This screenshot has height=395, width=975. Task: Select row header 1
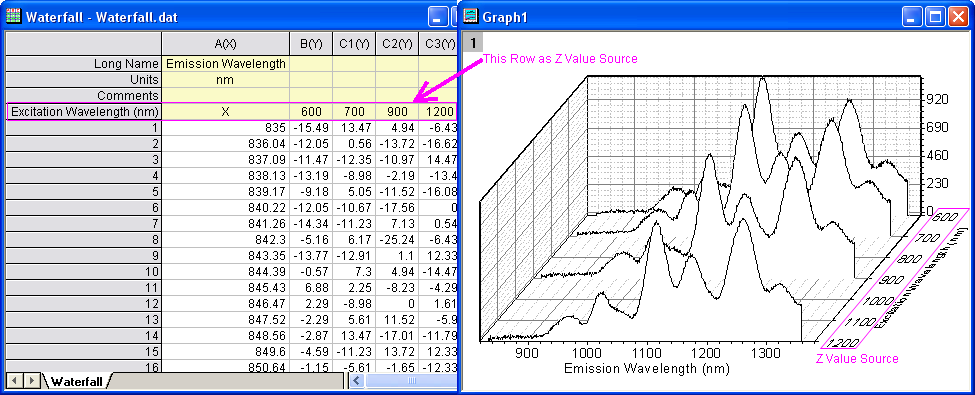click(83, 128)
